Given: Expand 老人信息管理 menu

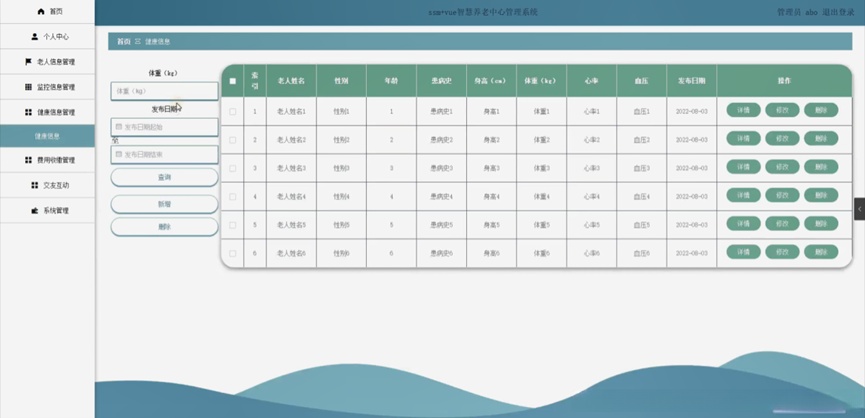Looking at the screenshot, I should 47,62.
